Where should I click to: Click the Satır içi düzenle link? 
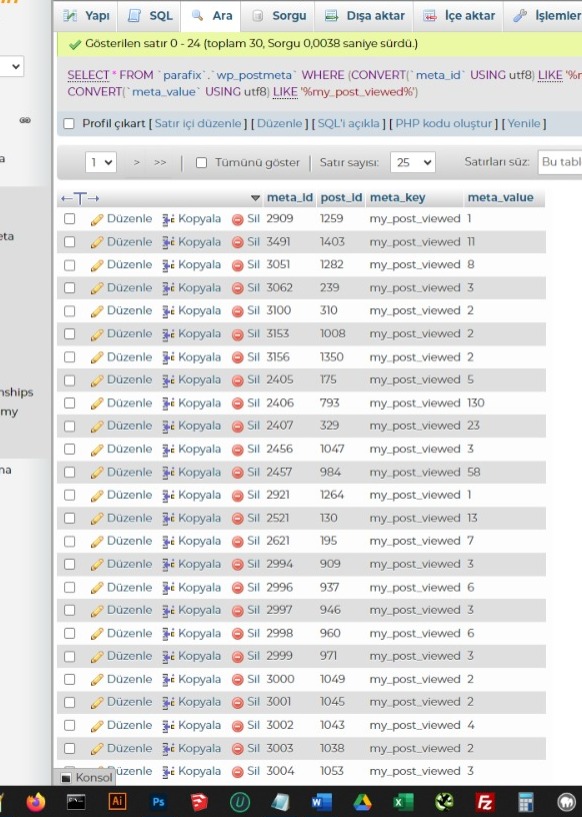tap(198, 123)
